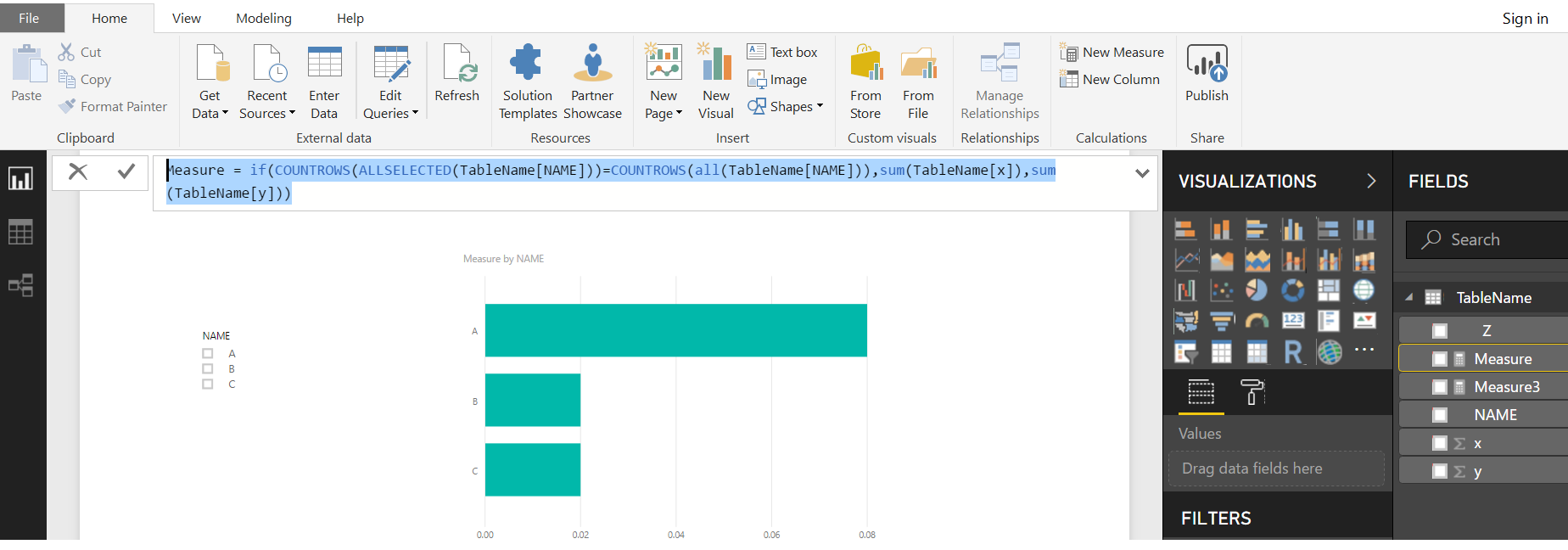
Task: Open the New Page dropdown
Action: point(664,104)
